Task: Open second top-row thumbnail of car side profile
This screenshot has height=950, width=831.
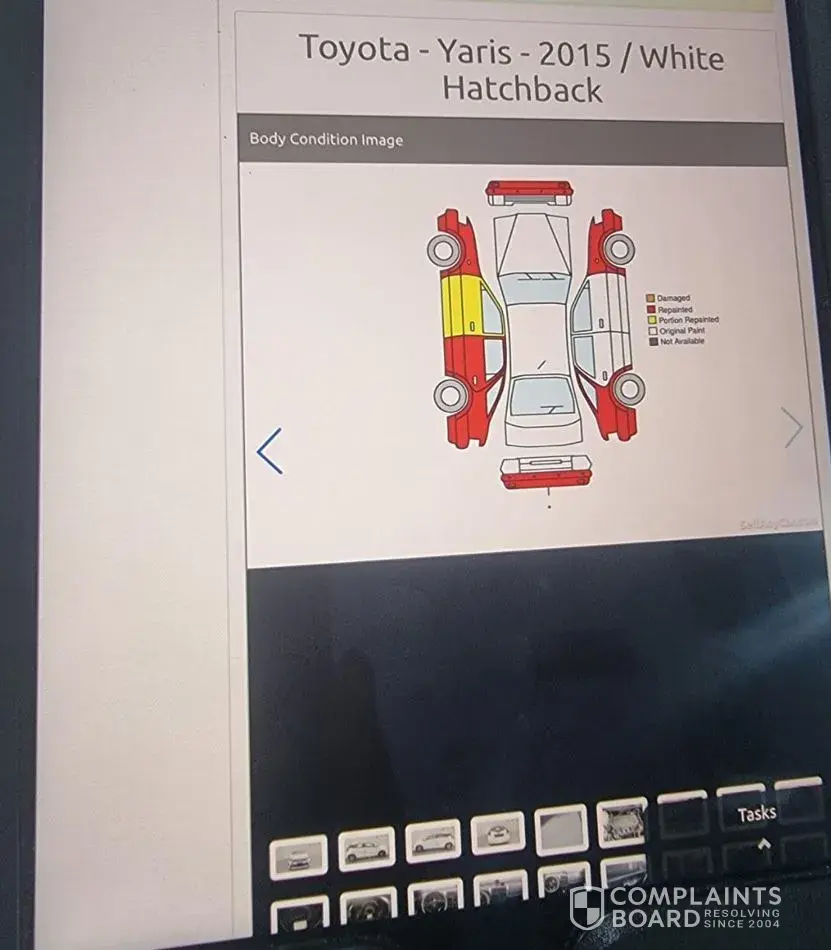Action: [366, 849]
